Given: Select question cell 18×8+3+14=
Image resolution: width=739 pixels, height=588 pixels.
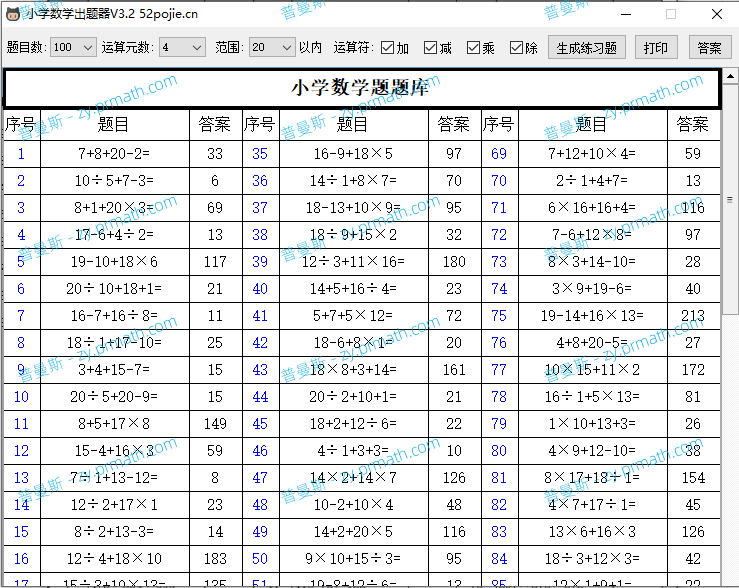Looking at the screenshot, I should click(353, 370).
